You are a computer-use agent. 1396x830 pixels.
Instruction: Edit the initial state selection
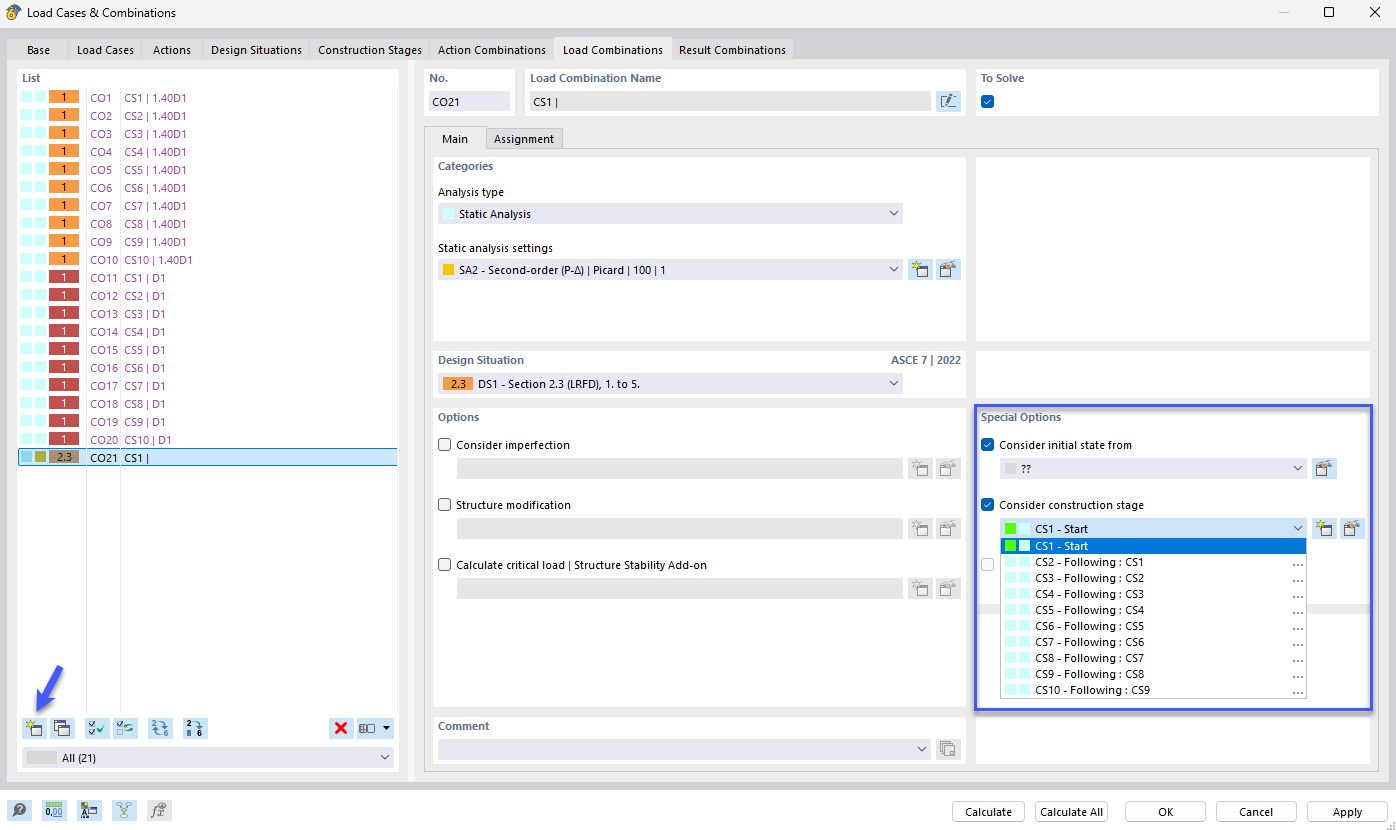coord(1325,468)
